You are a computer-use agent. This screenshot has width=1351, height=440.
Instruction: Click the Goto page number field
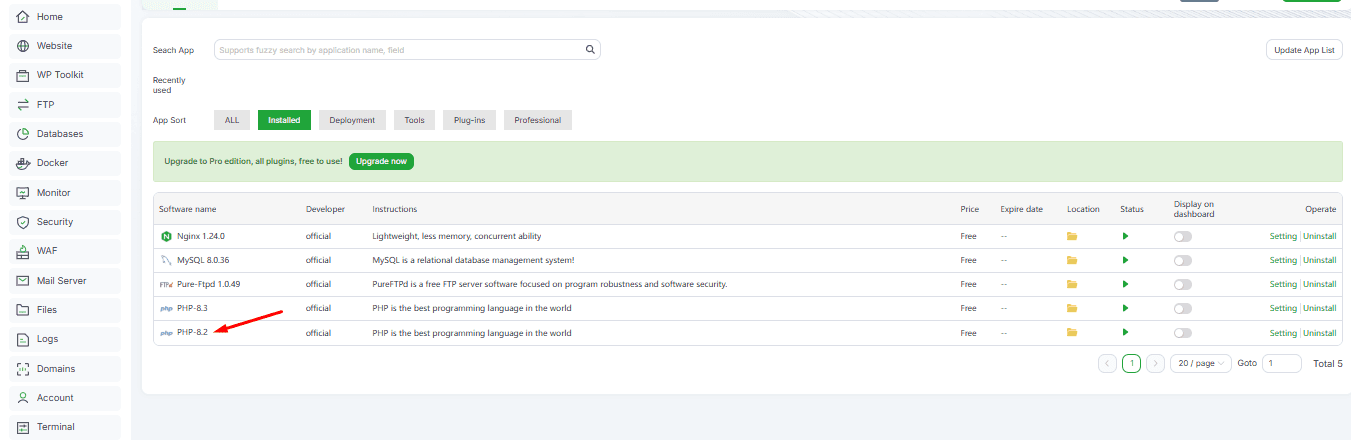[x=1282, y=364]
